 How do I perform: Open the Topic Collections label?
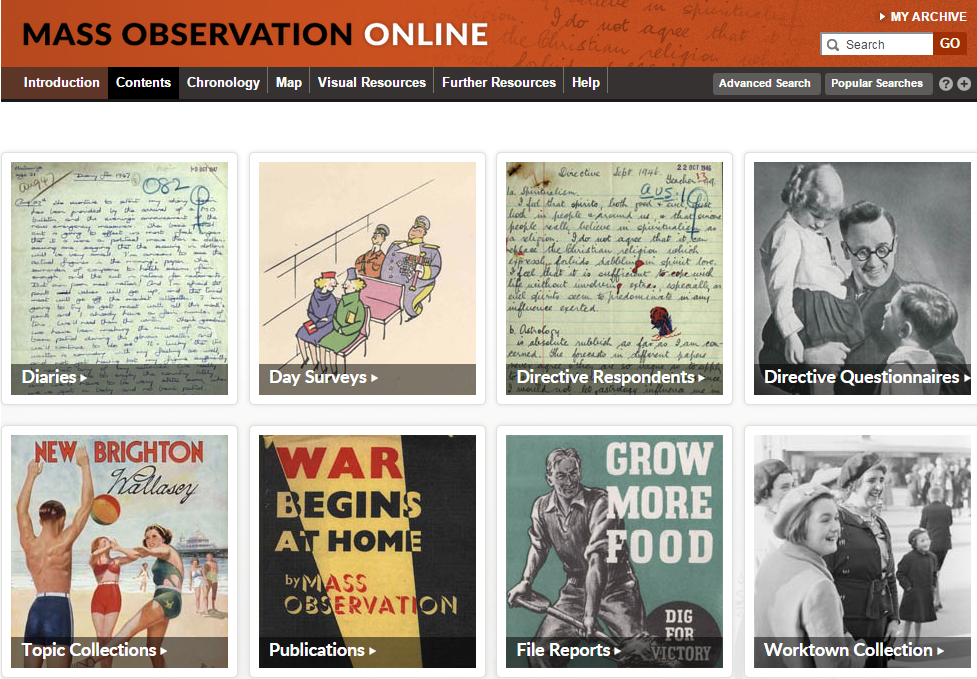pos(94,650)
